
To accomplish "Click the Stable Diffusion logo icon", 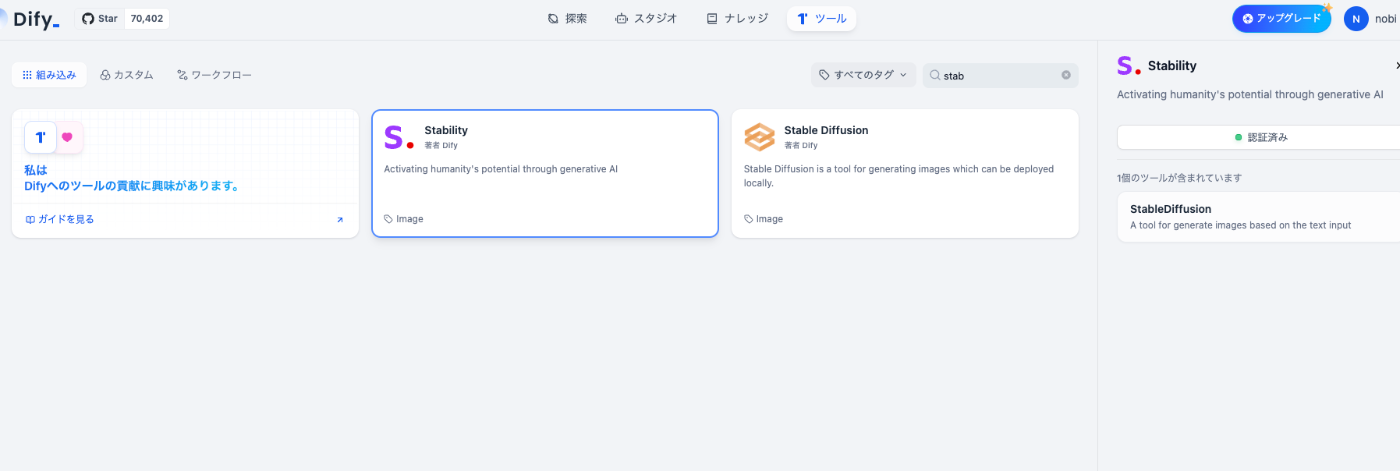I will coord(759,138).
